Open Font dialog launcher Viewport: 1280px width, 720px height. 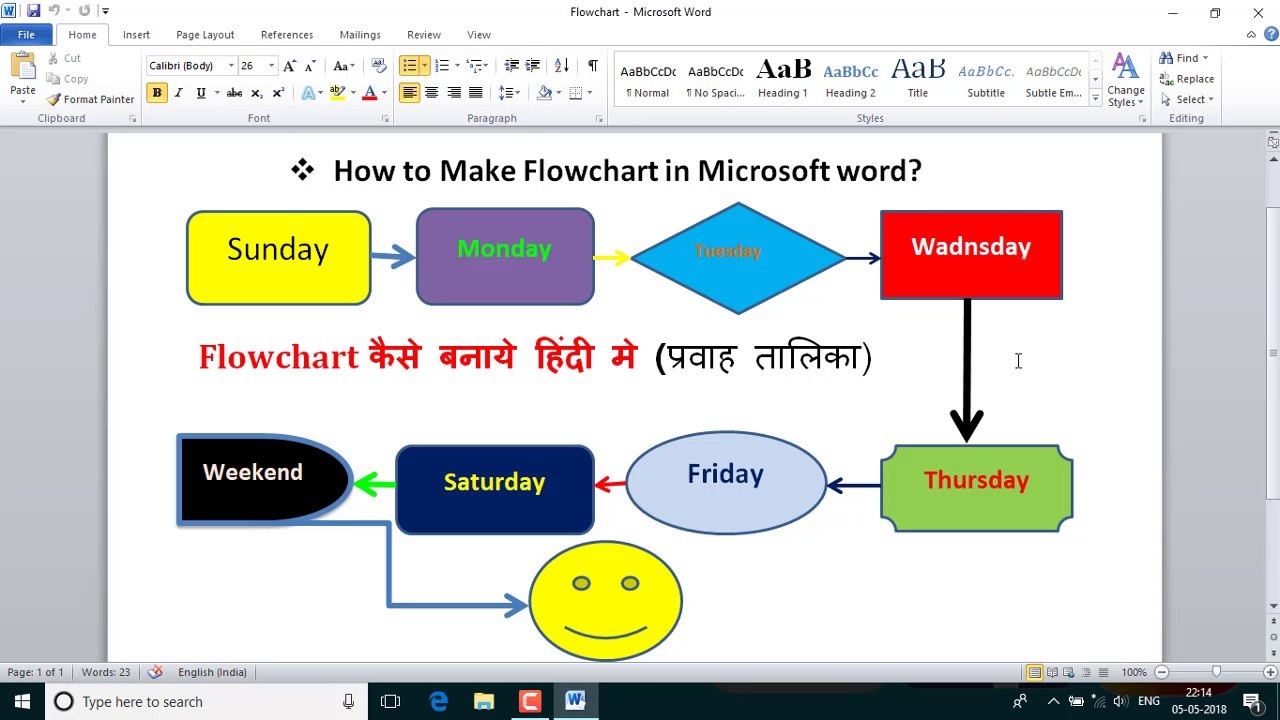(386, 119)
